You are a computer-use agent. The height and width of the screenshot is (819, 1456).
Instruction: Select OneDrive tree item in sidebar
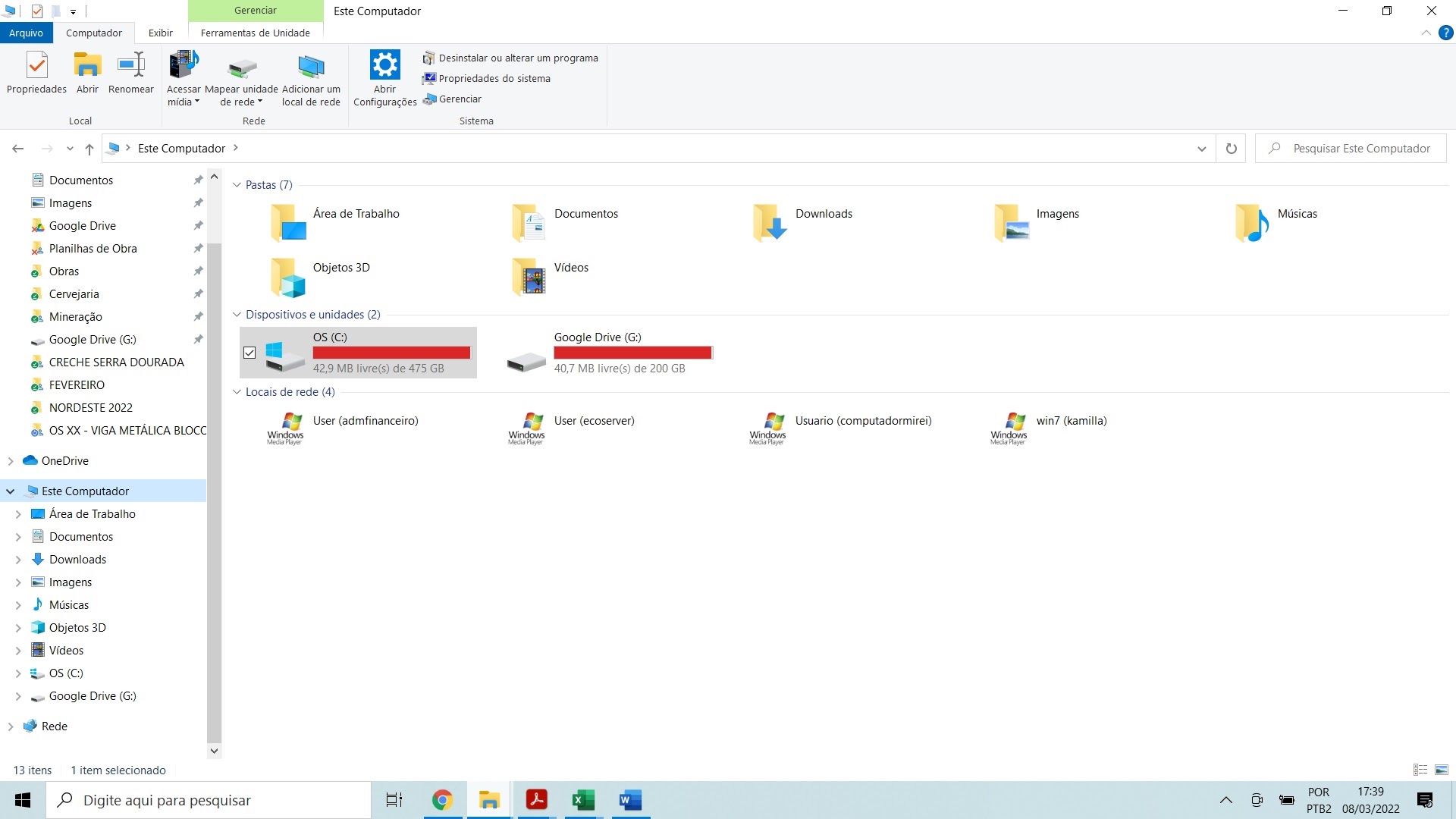tap(64, 460)
